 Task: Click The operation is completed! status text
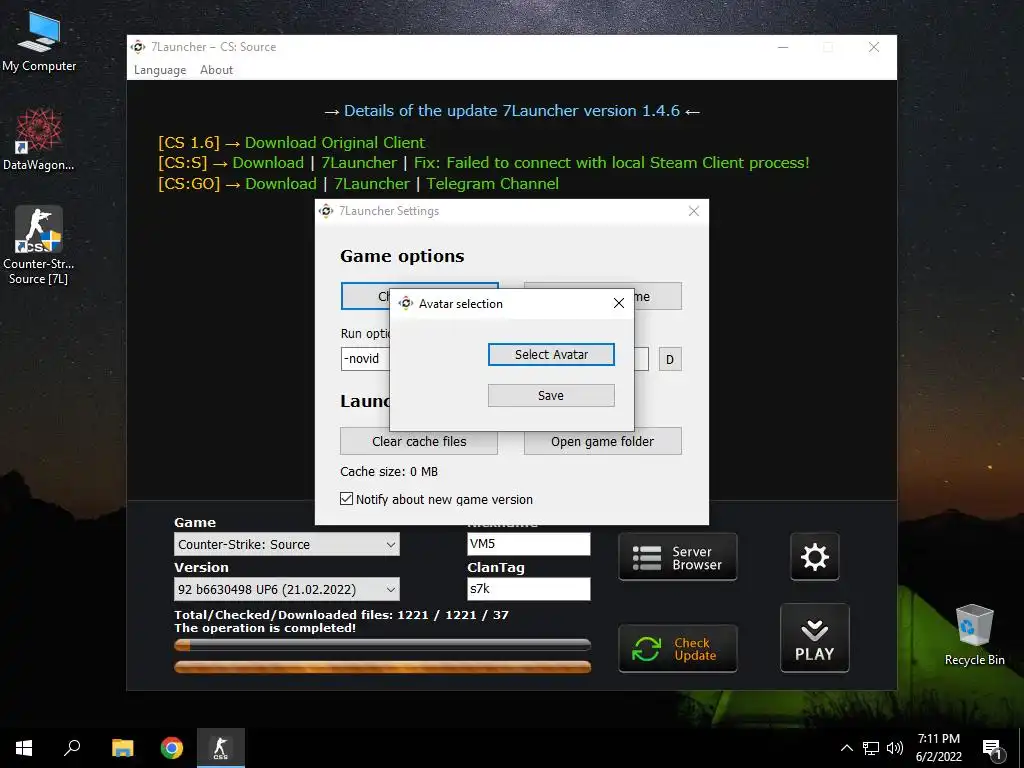click(x=265, y=628)
